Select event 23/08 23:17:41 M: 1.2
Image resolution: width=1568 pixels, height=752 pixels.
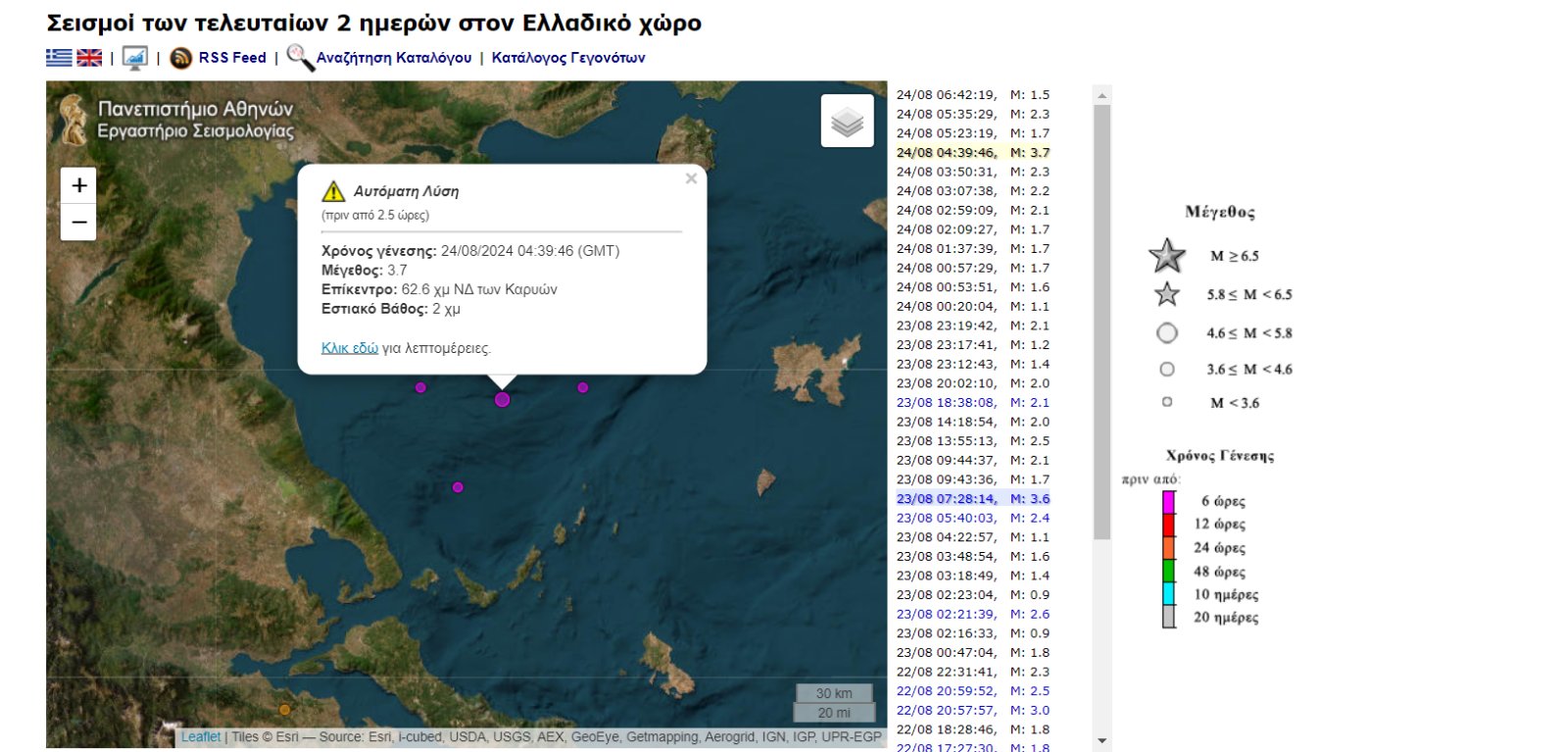[x=973, y=345]
